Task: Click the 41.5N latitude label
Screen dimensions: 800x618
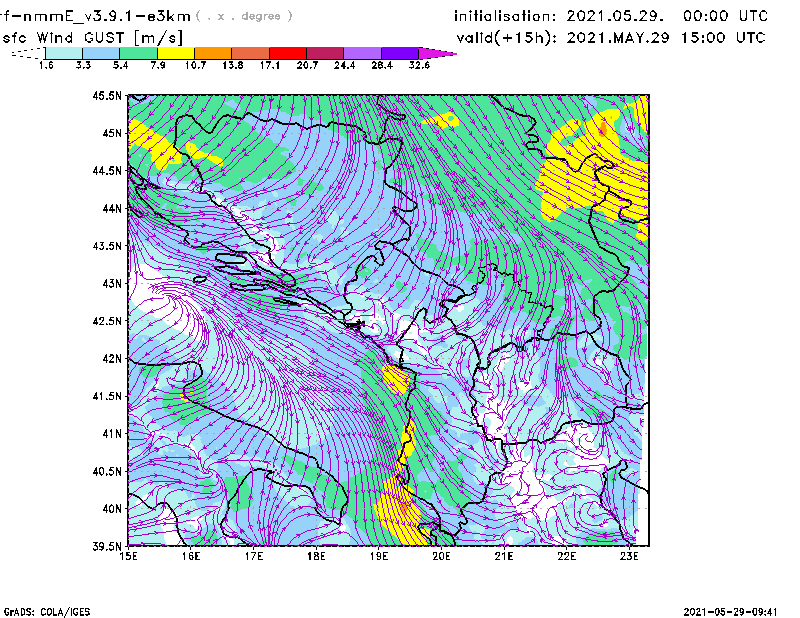Action: 107,396
